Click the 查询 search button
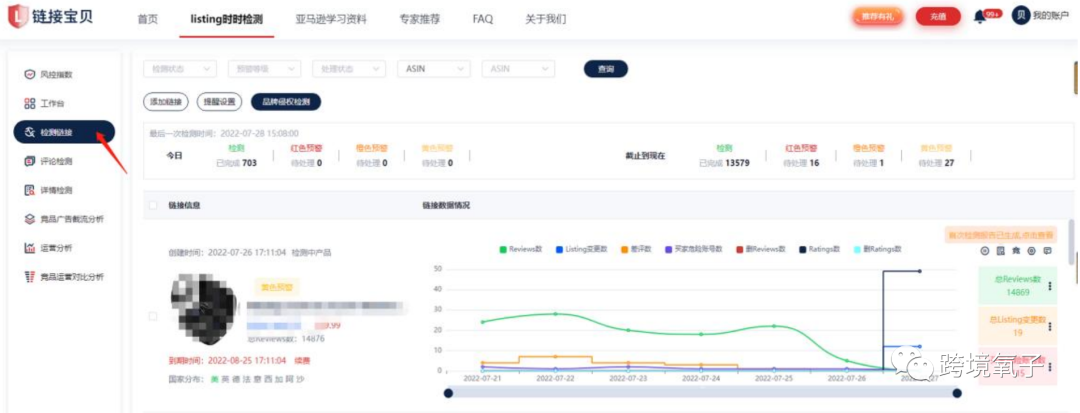 coord(605,69)
